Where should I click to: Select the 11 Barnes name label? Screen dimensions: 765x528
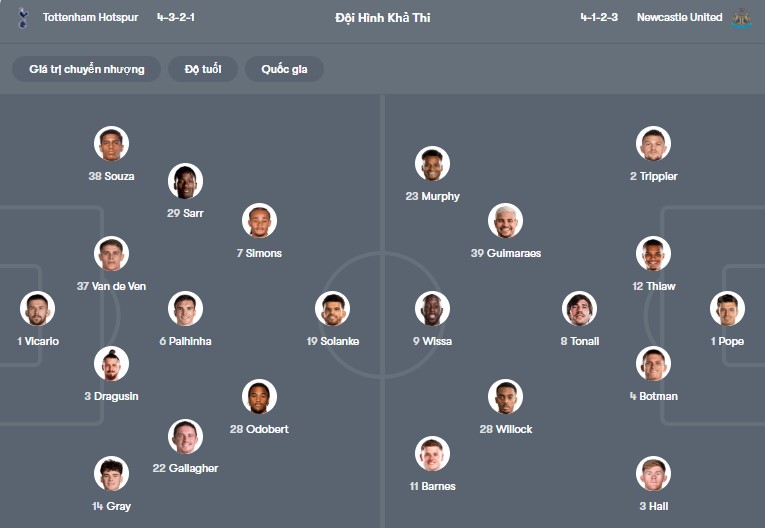pyautogui.click(x=432, y=486)
